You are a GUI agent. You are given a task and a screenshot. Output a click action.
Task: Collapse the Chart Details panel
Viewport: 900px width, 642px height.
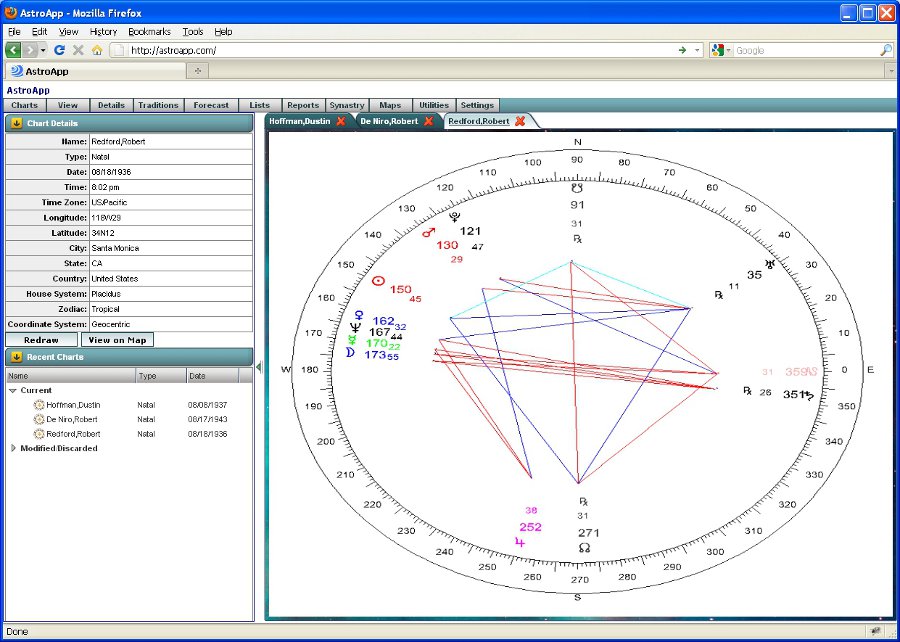point(17,123)
